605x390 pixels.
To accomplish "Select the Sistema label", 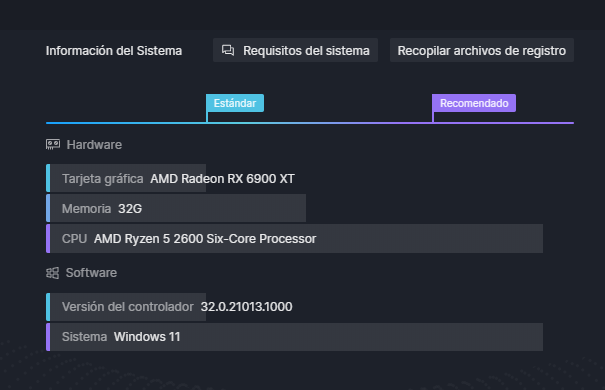I will pyautogui.click(x=84, y=337).
